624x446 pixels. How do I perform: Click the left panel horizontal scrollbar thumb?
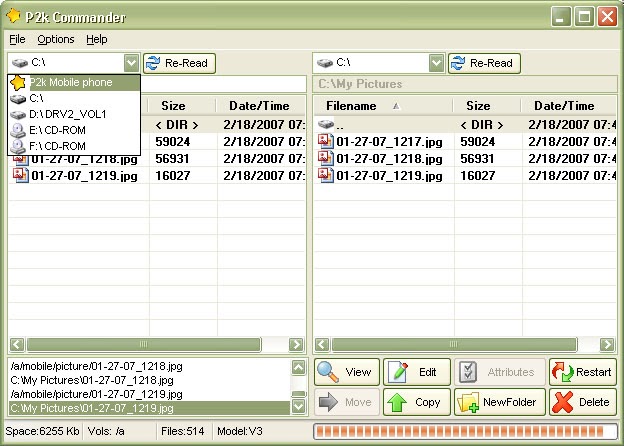point(144,345)
